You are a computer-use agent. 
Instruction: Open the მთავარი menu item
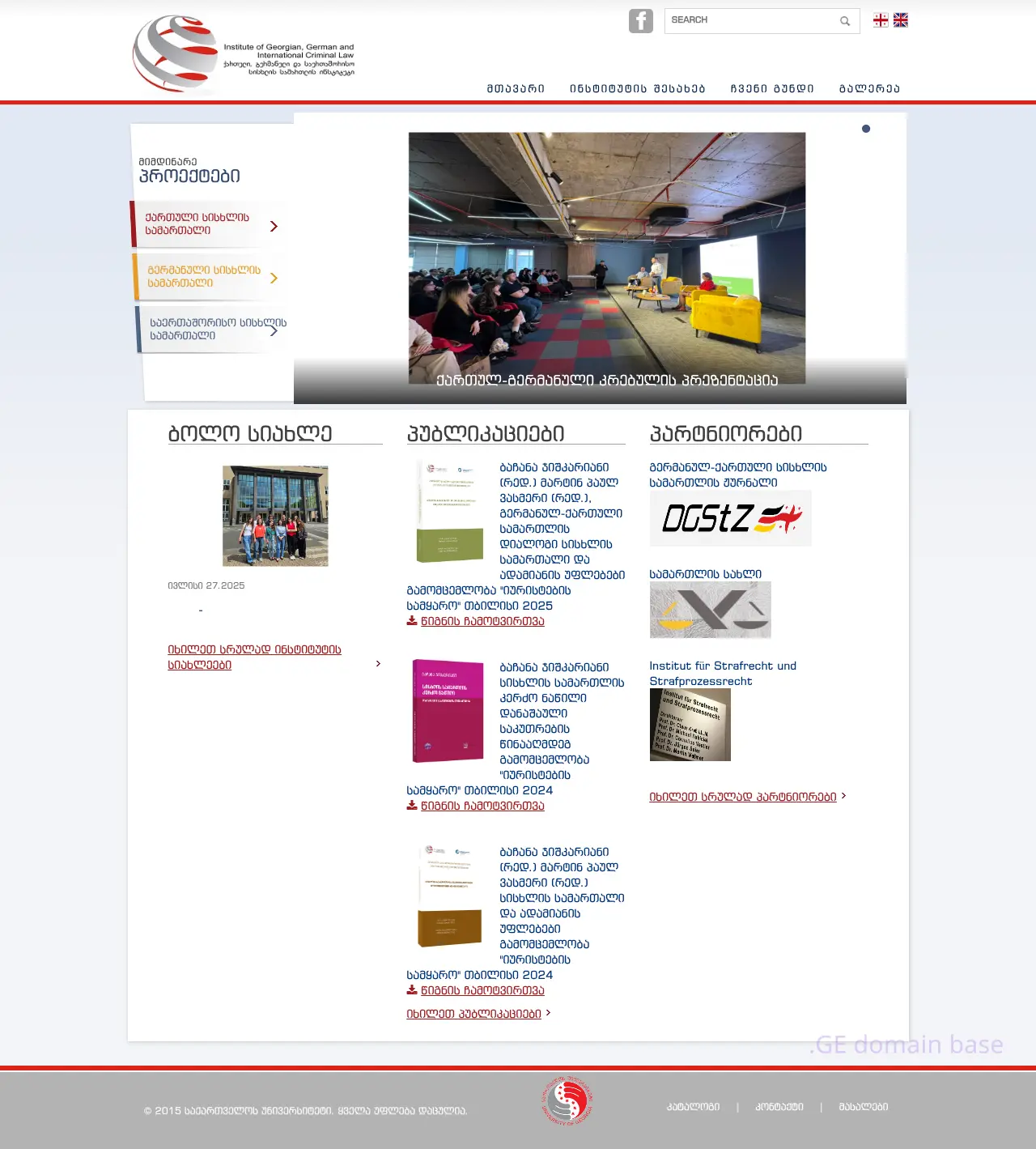coord(516,89)
